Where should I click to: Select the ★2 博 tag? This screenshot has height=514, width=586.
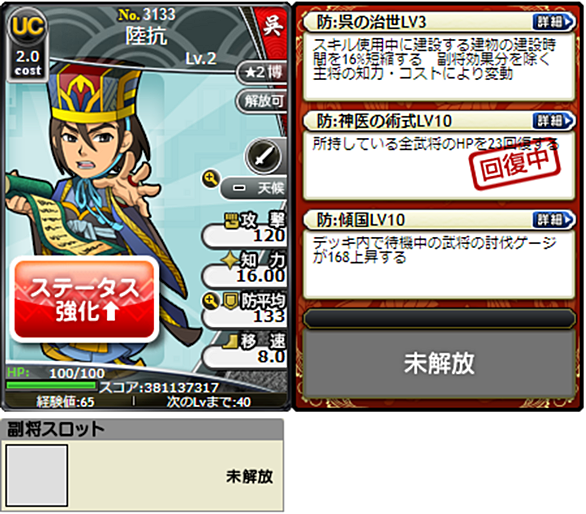tap(262, 72)
